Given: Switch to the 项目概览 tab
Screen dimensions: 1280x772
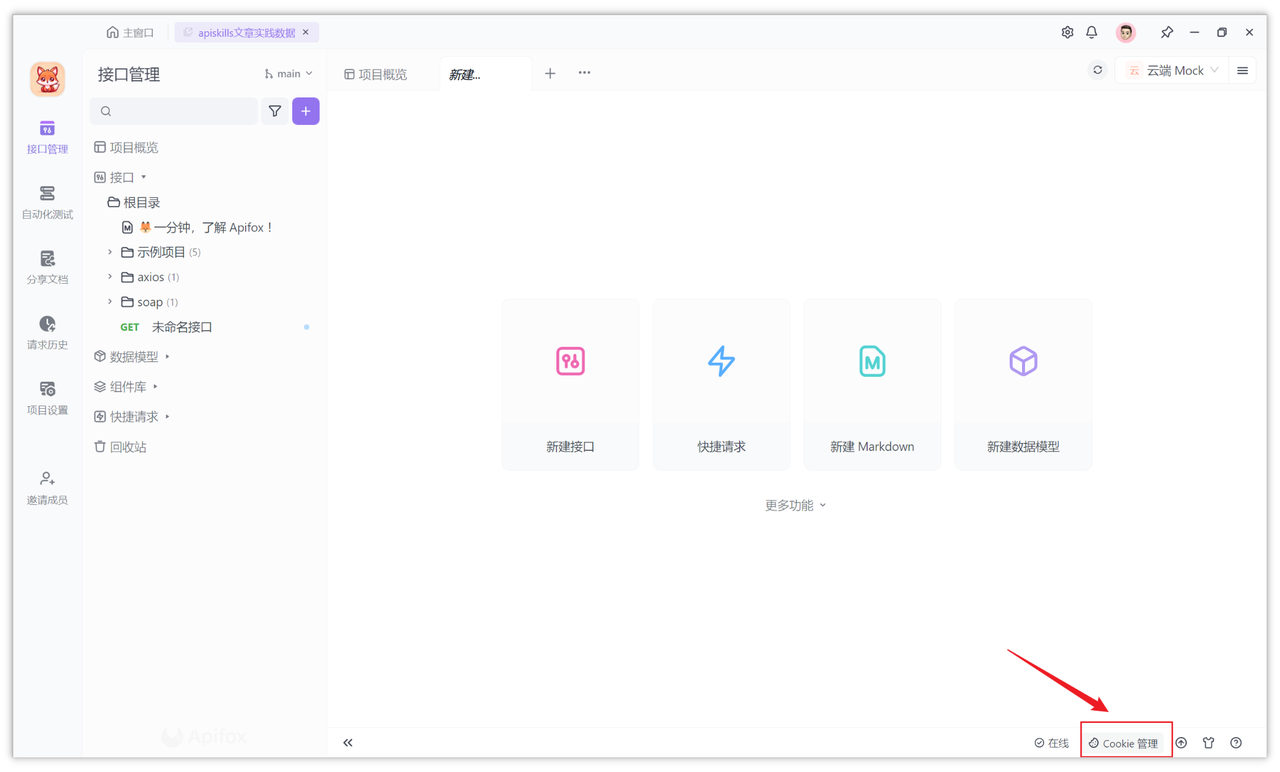Looking at the screenshot, I should [375, 74].
